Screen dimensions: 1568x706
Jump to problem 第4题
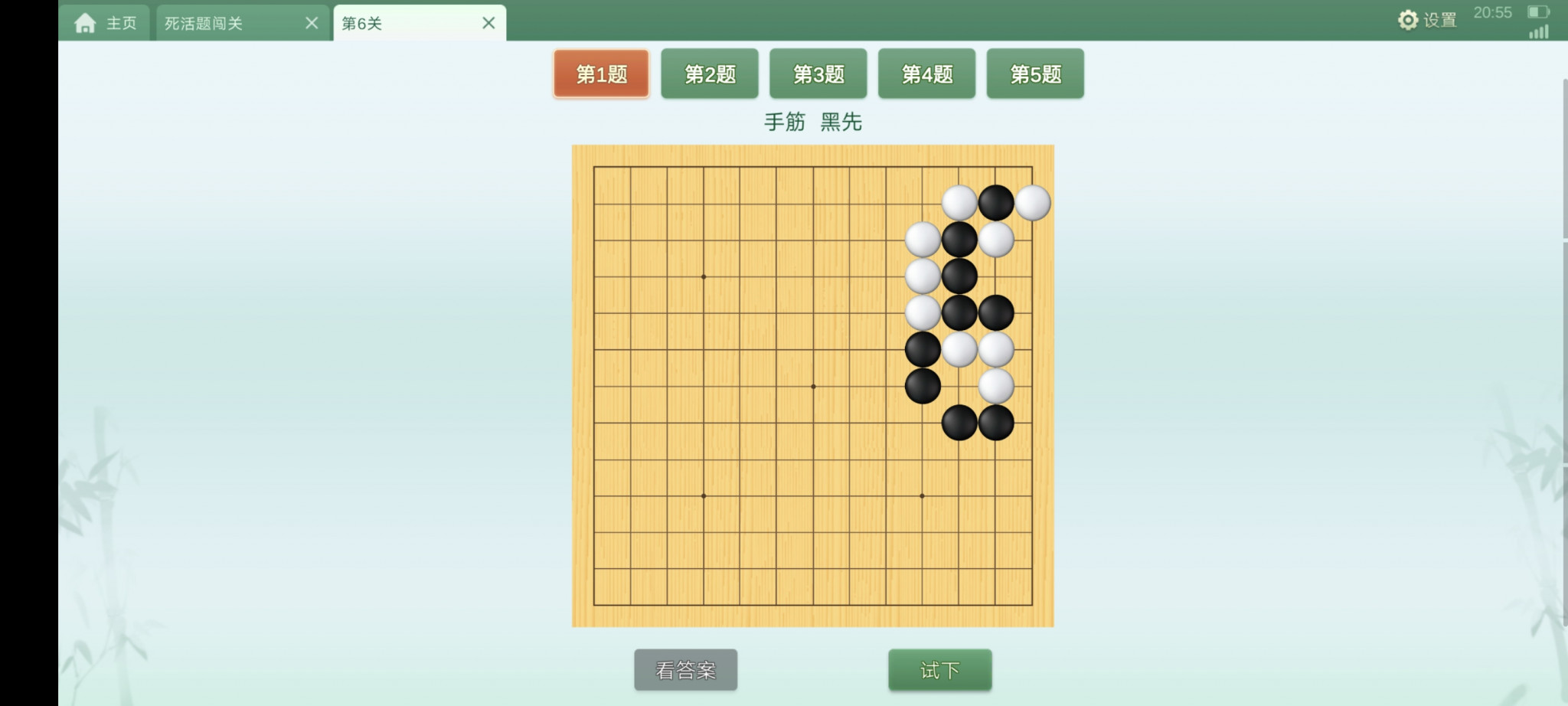[x=927, y=74]
